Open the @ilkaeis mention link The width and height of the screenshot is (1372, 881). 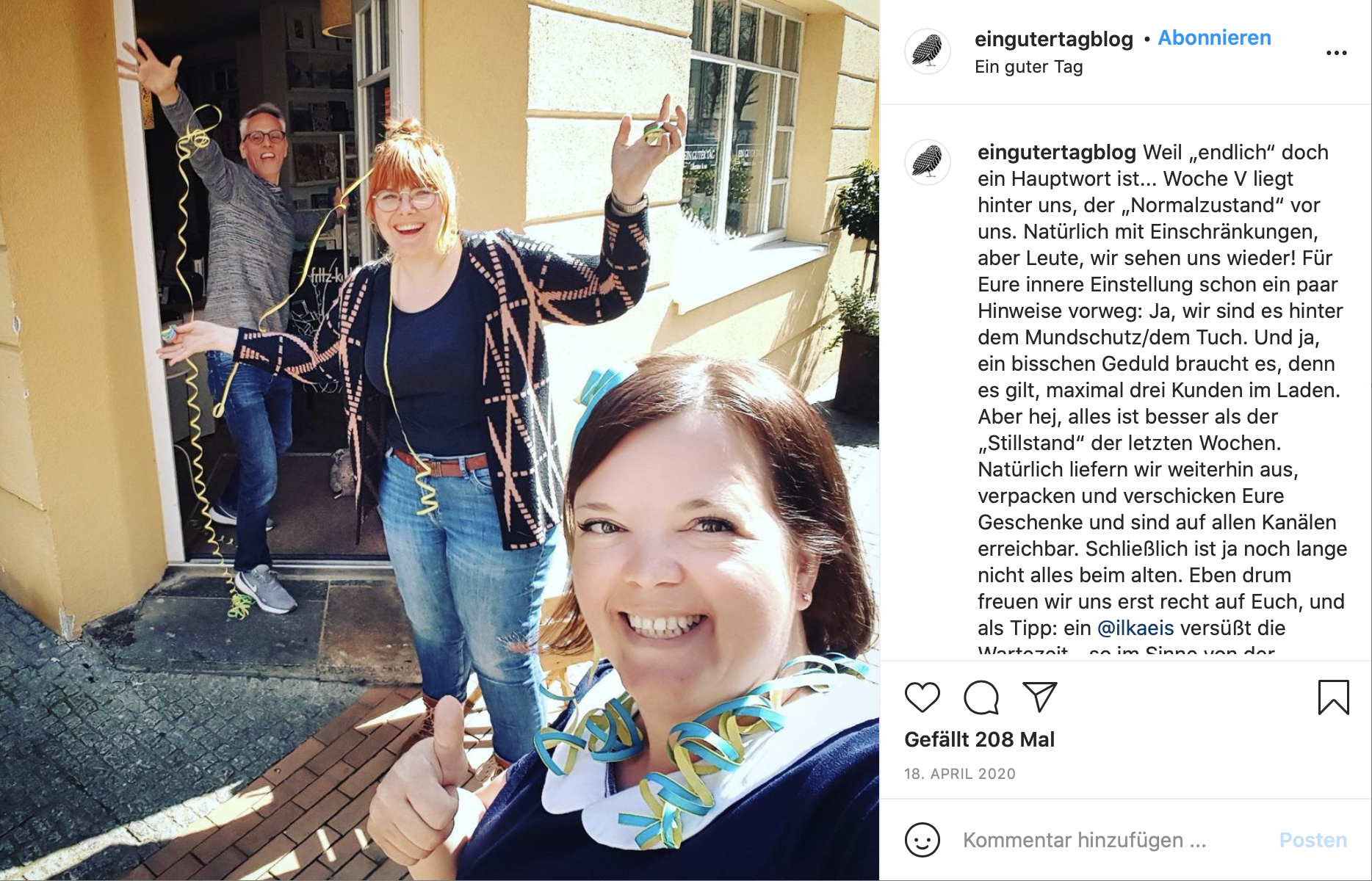coord(1135,628)
